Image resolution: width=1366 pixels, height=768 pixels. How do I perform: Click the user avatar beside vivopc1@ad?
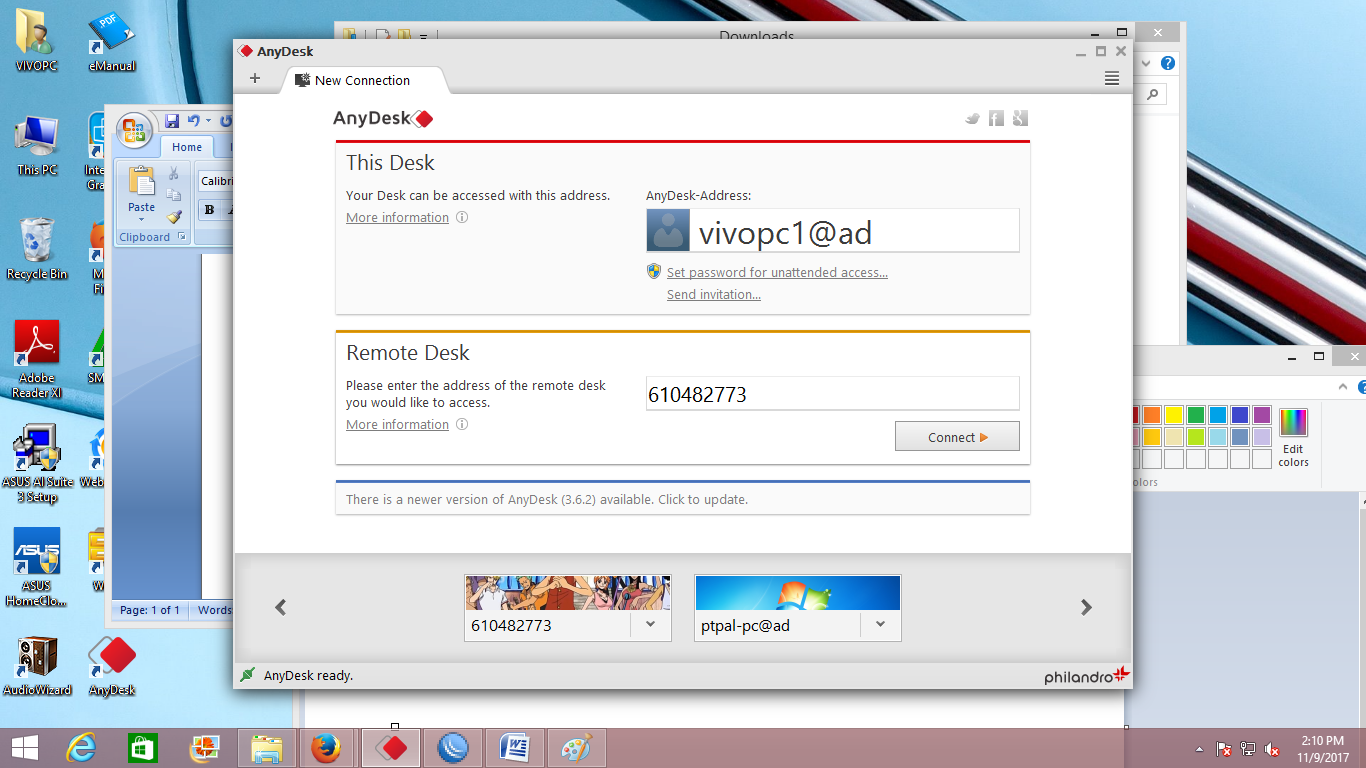668,230
